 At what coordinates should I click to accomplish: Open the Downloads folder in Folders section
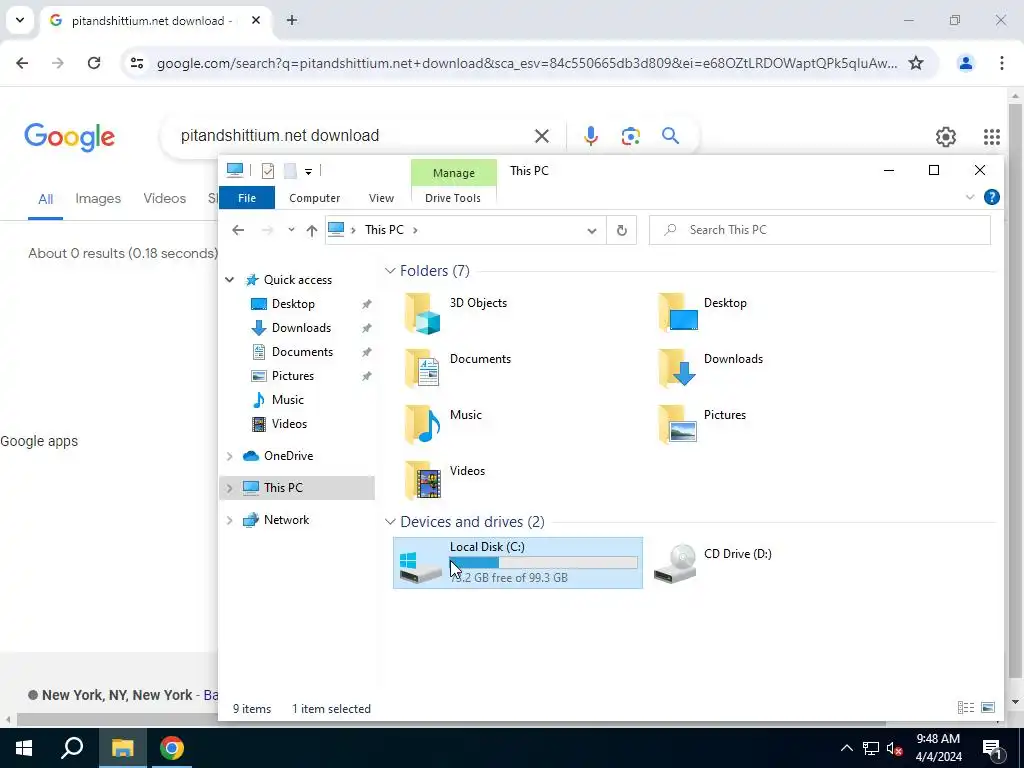click(x=678, y=368)
